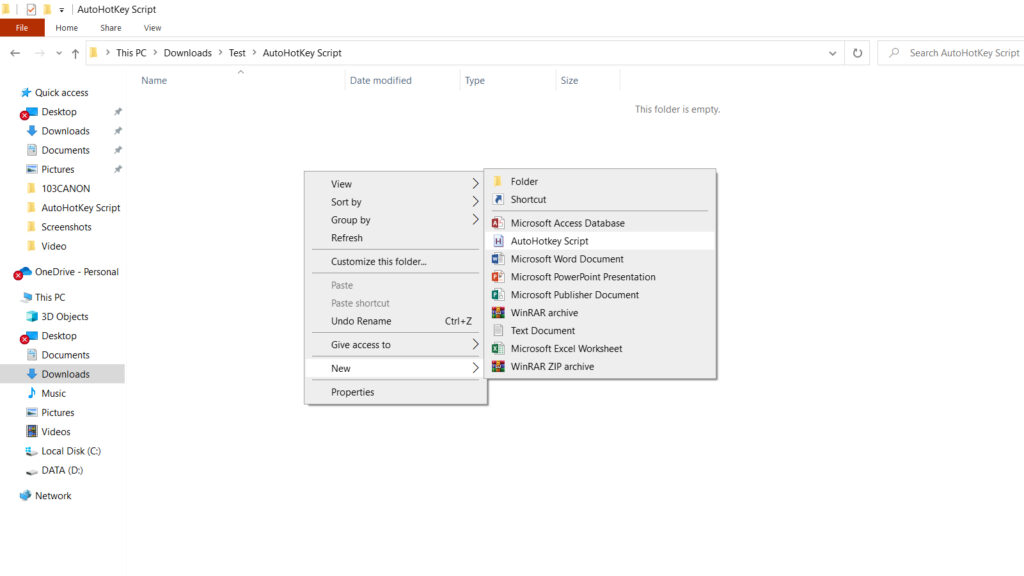
Task: Switch to the Share ribbon tab
Action: pos(111,28)
